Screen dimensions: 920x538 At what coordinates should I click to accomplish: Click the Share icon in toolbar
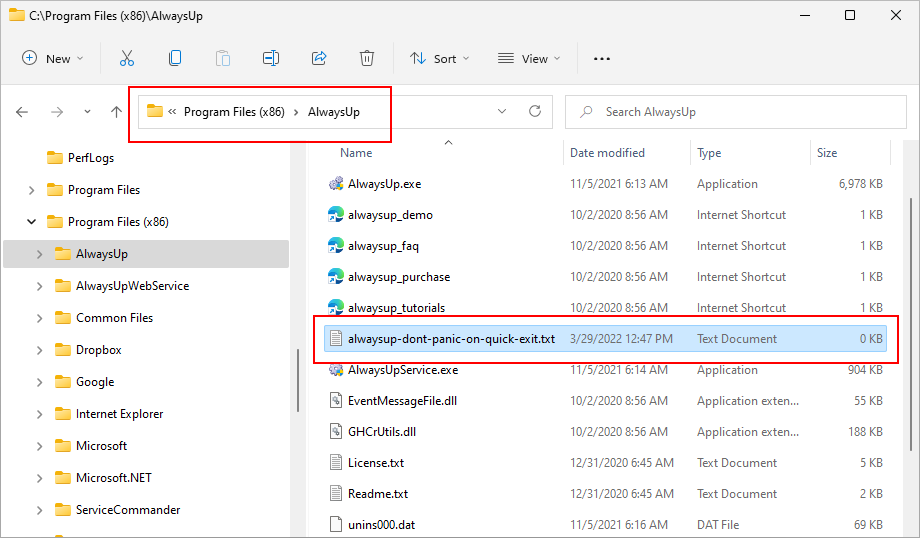pyautogui.click(x=319, y=58)
